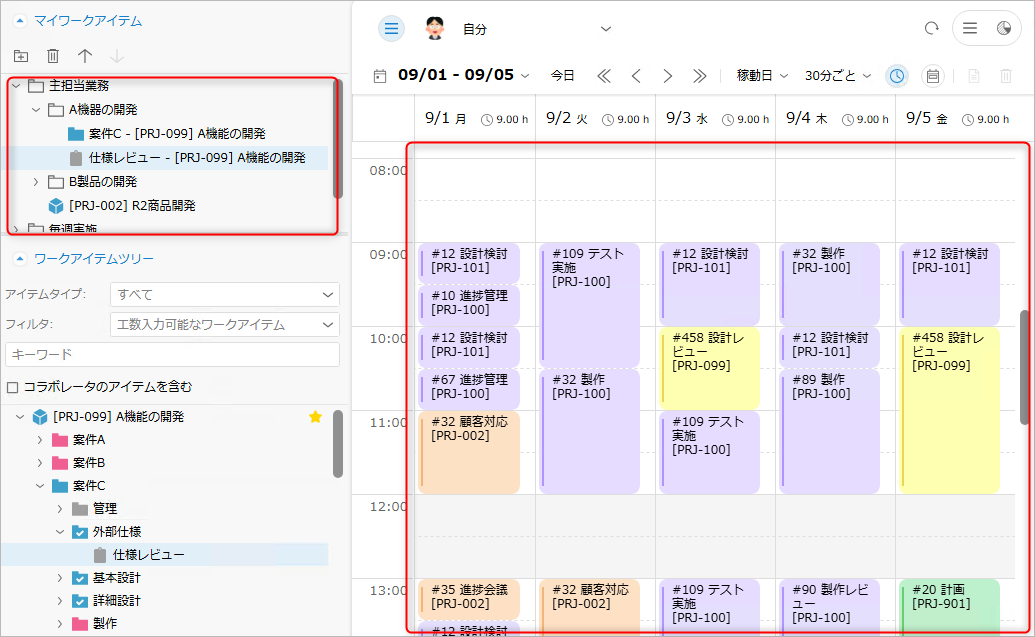Open the 30分ごと interval dropdown
This screenshot has height=637, width=1035.
[x=838, y=76]
